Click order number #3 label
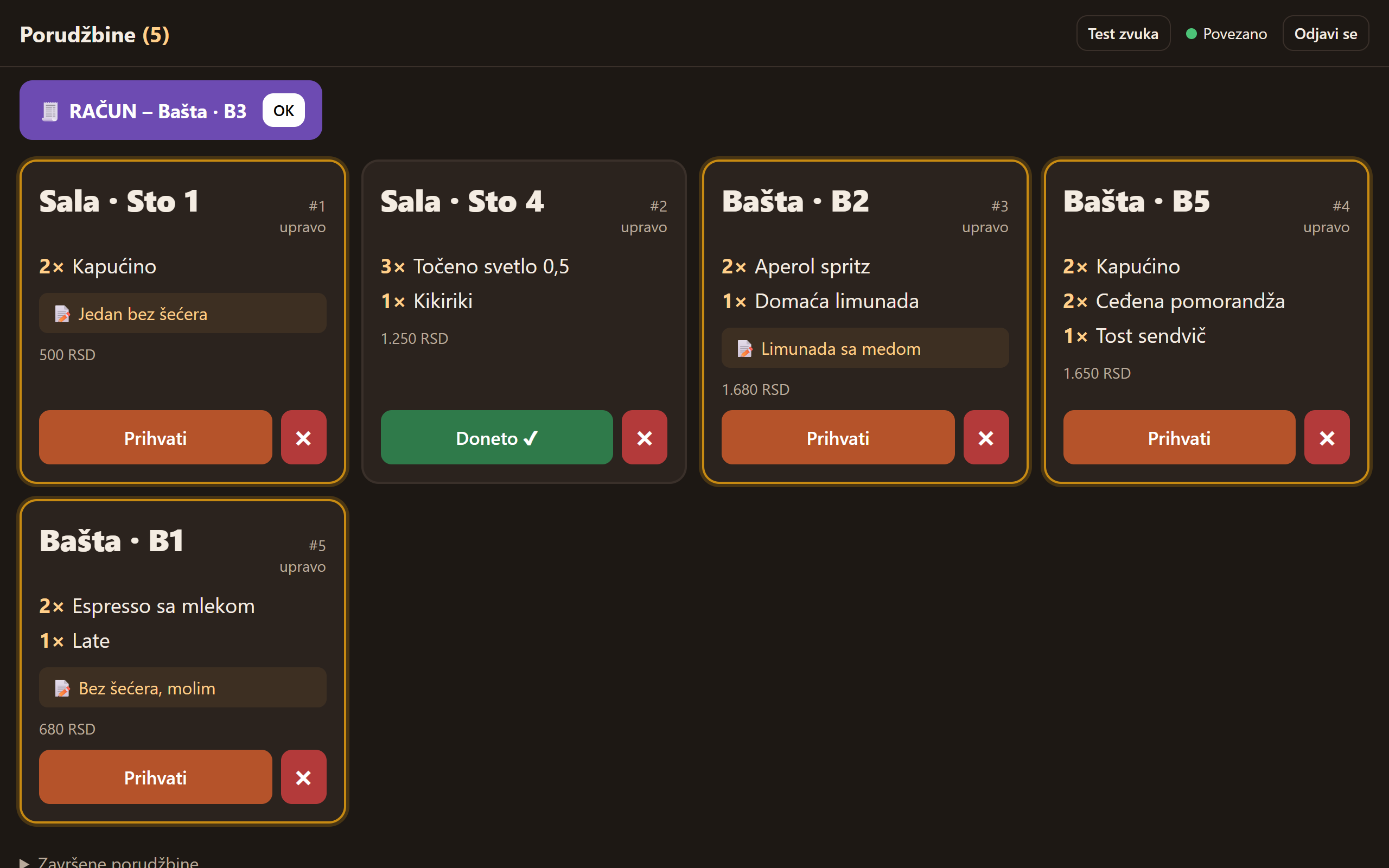This screenshot has width=1389, height=868. [x=999, y=206]
